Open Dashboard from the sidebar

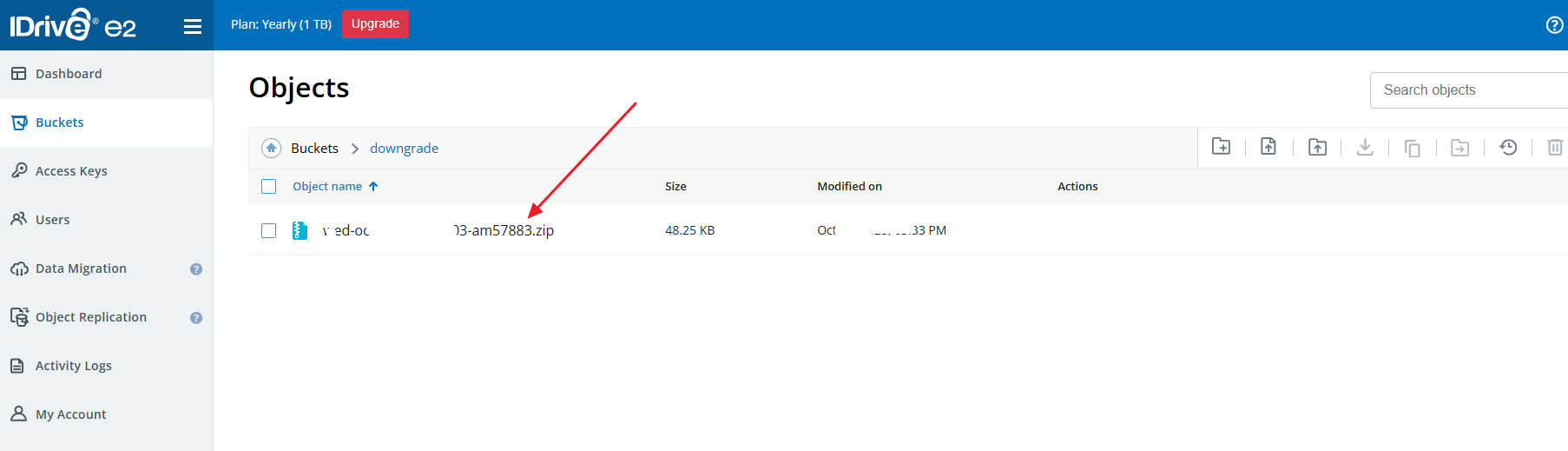(69, 74)
